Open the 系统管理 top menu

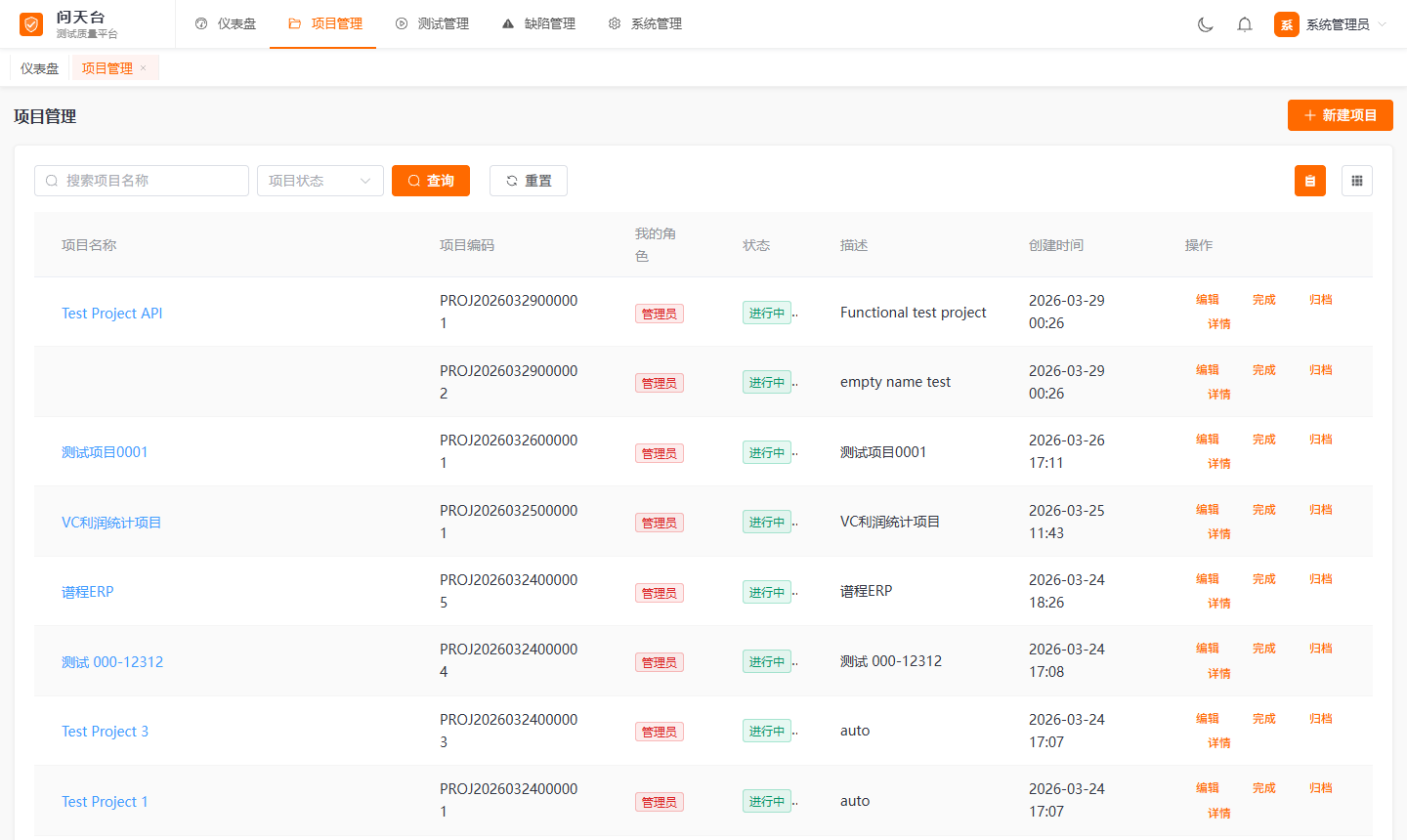coord(645,23)
